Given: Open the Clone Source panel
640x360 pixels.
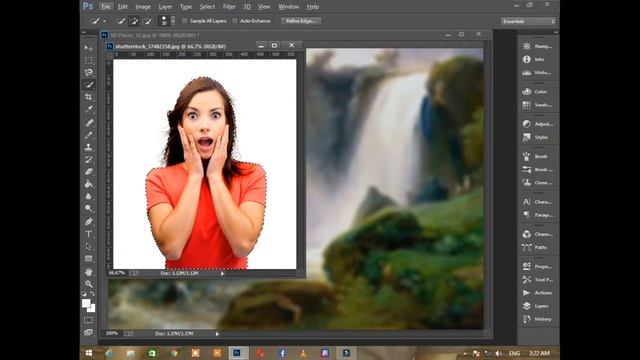Looking at the screenshot, I should pyautogui.click(x=538, y=182).
